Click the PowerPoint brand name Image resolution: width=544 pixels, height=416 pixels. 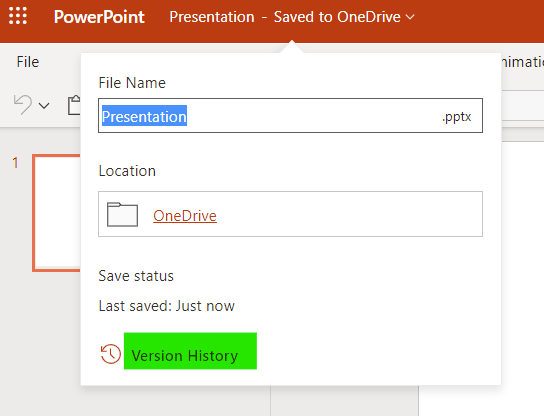click(99, 17)
